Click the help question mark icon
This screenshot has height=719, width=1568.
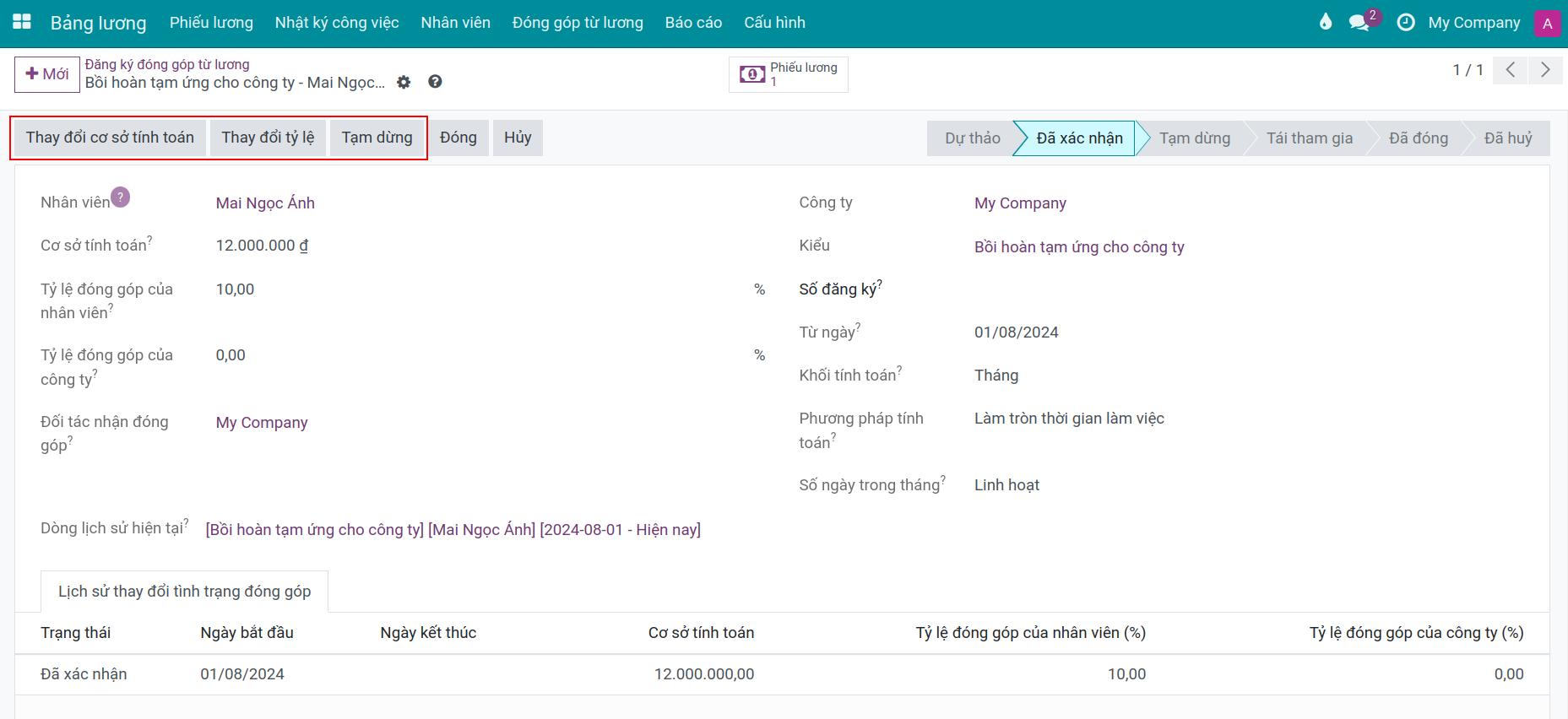[435, 82]
